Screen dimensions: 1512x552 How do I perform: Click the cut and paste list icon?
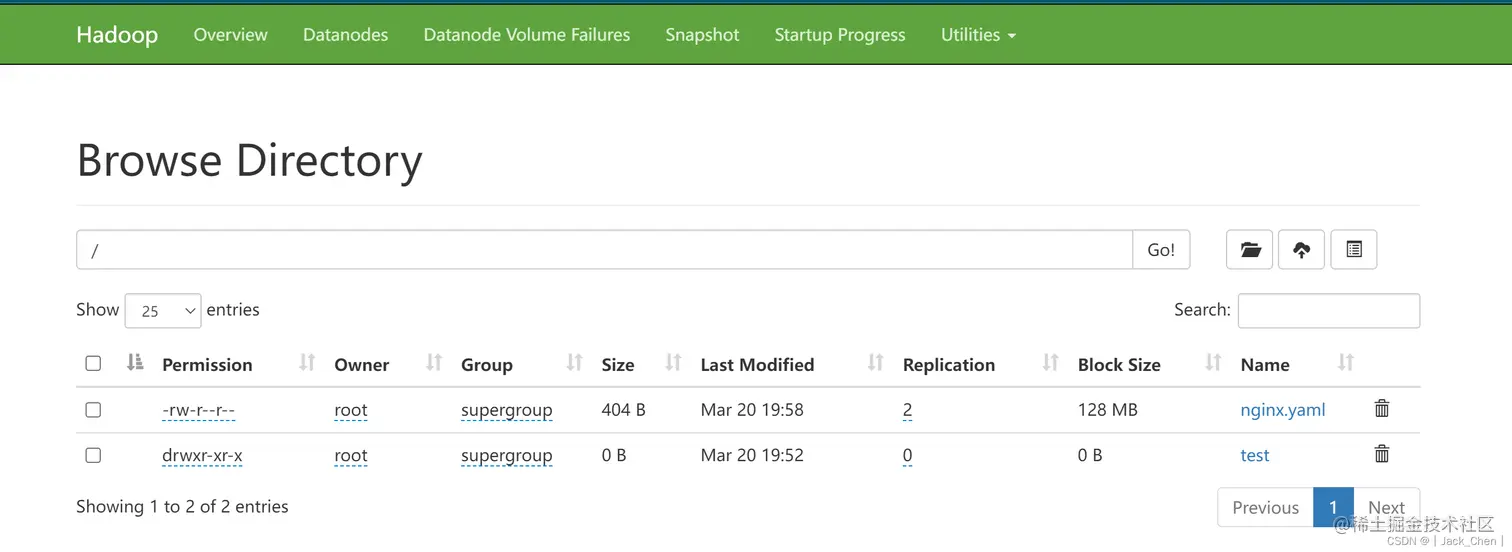[x=1354, y=250]
